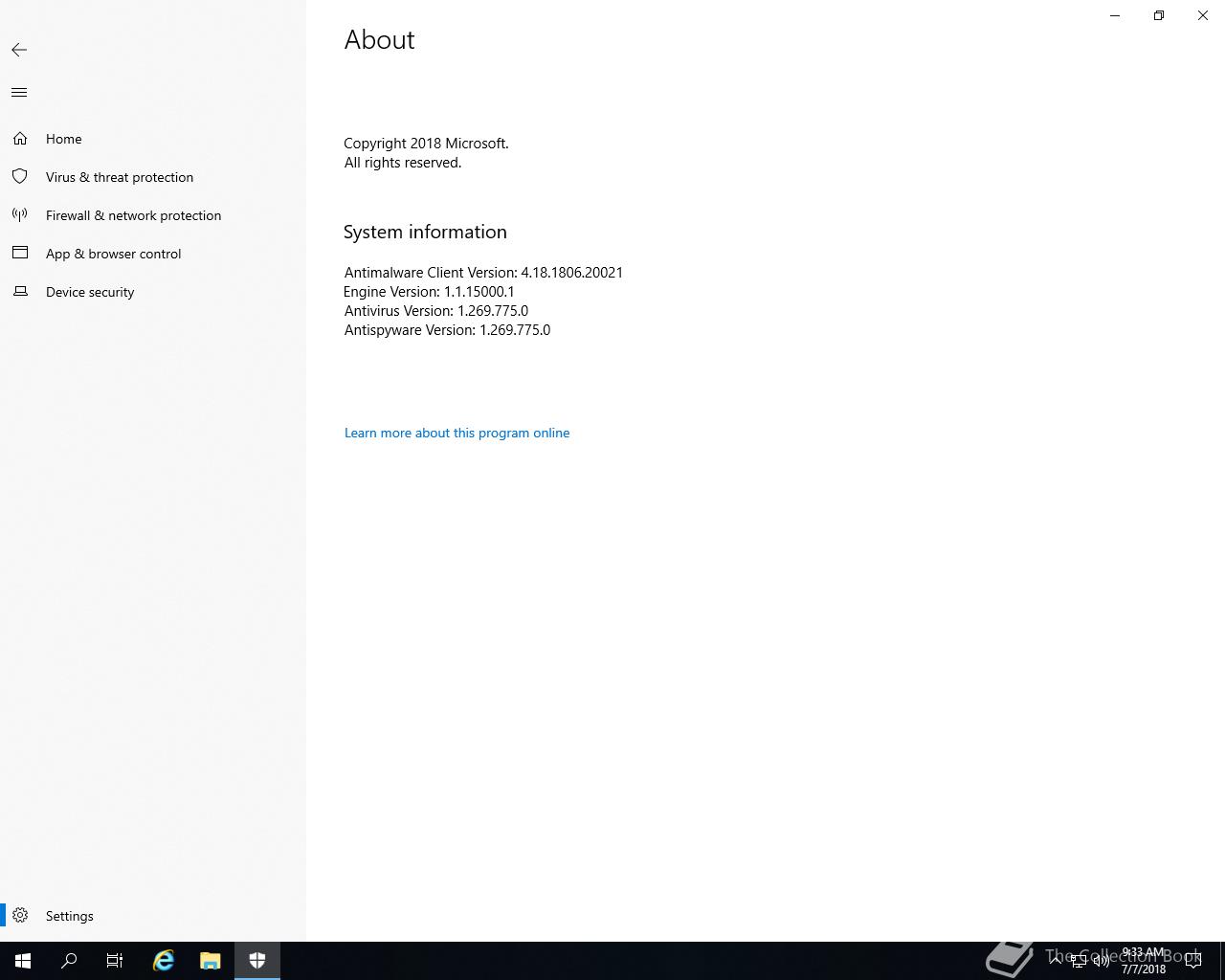The width and height of the screenshot is (1225, 980).
Task: Click the Antivirus Version 1.269.775.0 line
Action: (435, 311)
